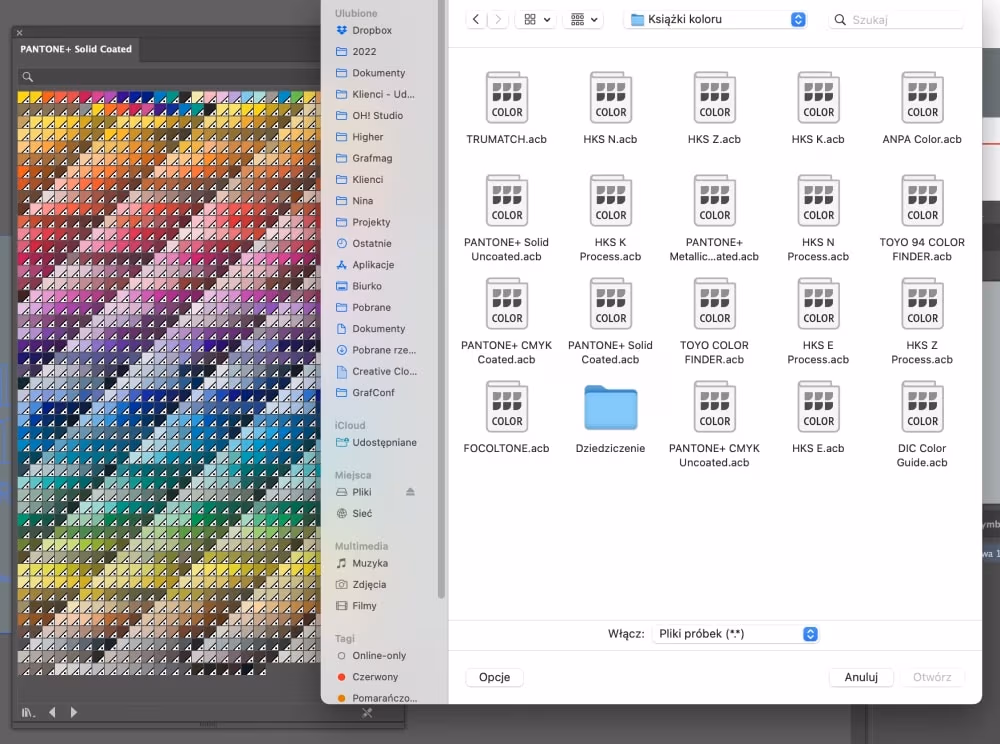The height and width of the screenshot is (744, 1000).
Task: Click Anuluj to cancel dialog
Action: coord(861,677)
